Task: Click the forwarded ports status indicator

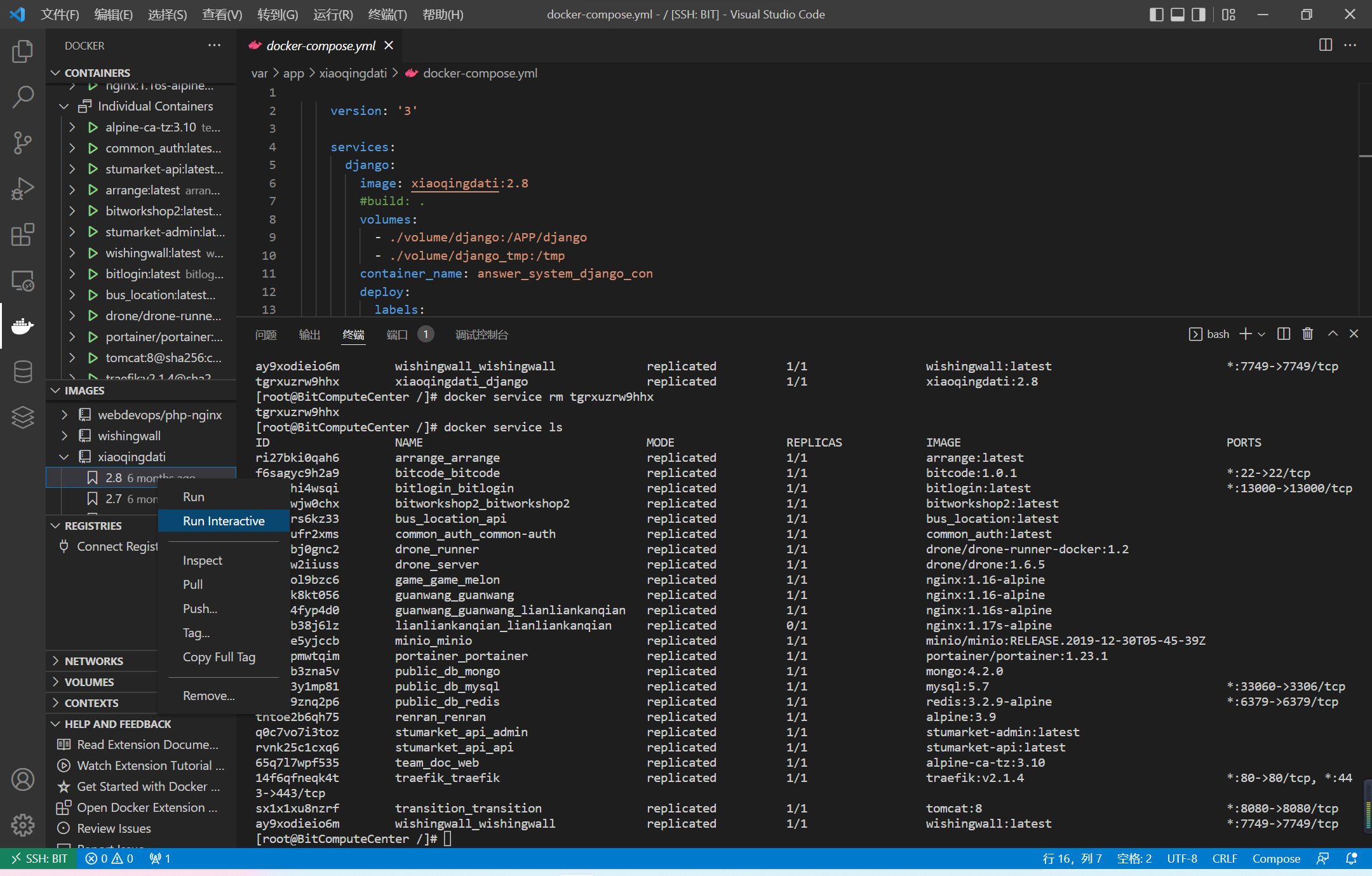Action: pos(160,858)
